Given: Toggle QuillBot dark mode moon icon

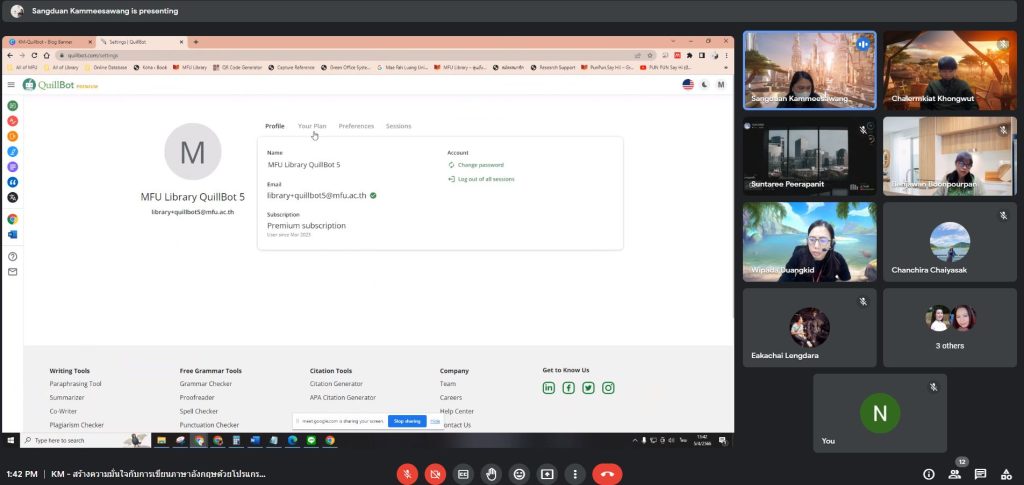Looking at the screenshot, I should [704, 85].
